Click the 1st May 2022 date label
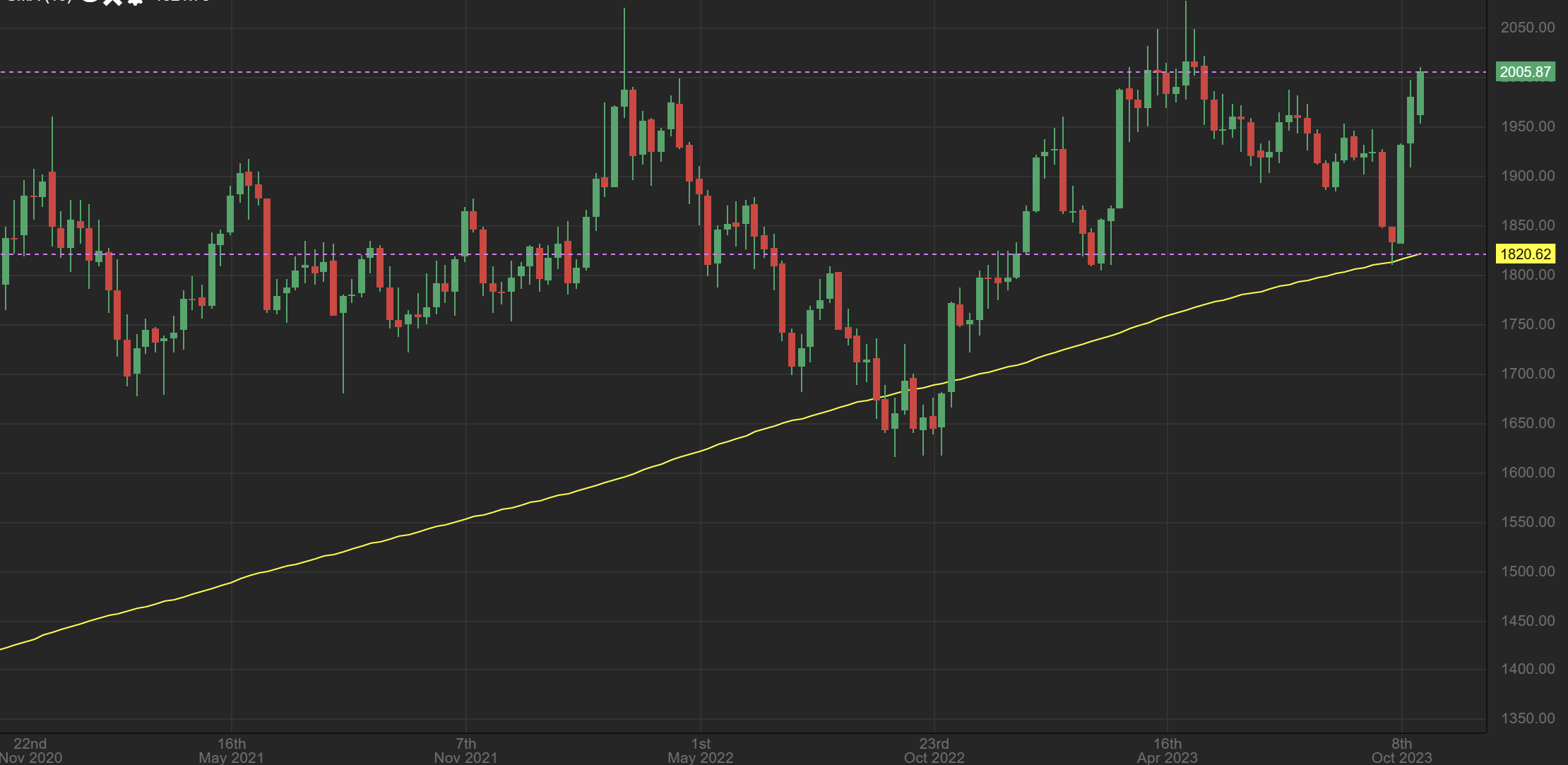 point(701,750)
